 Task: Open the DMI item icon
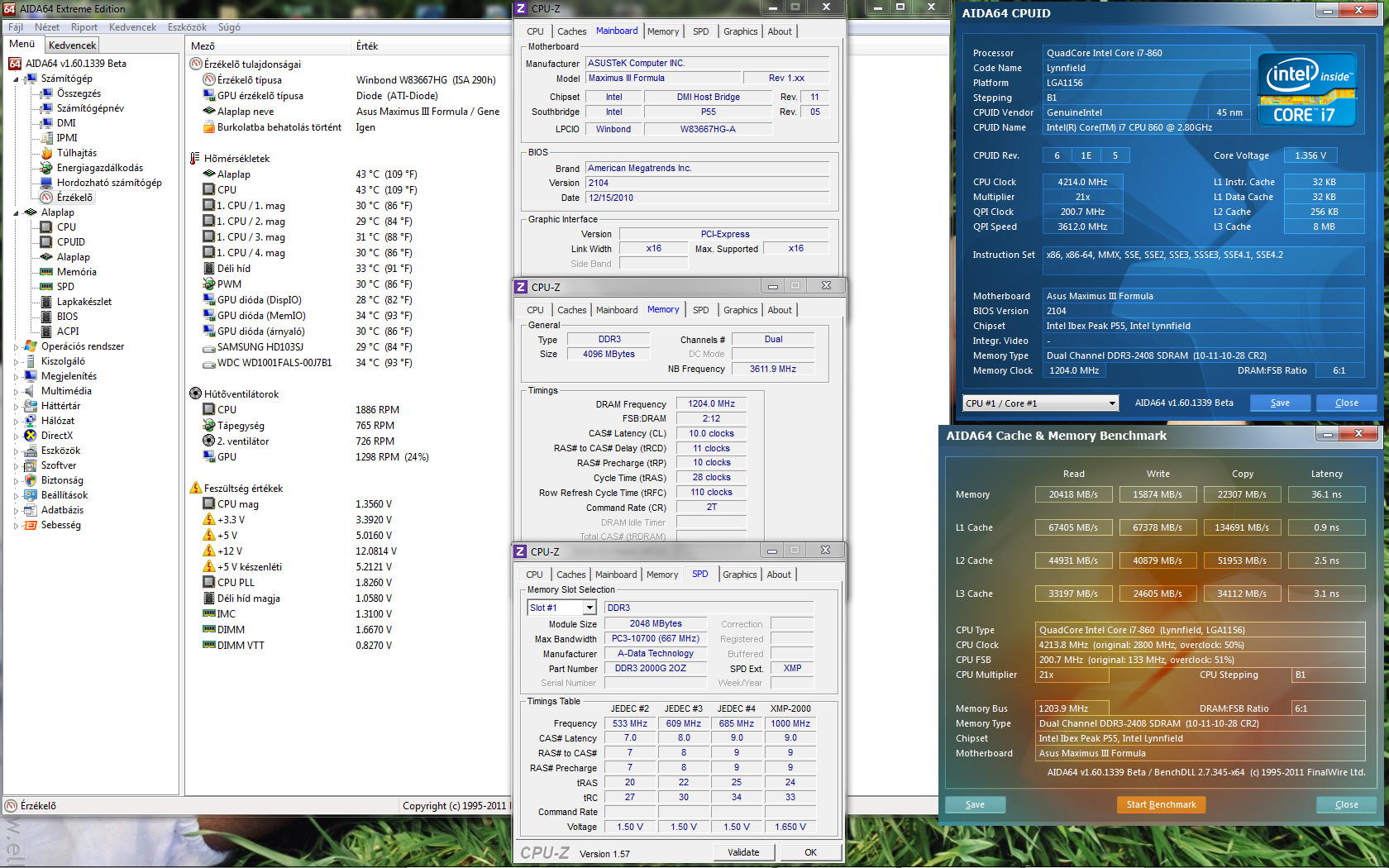tap(46, 123)
